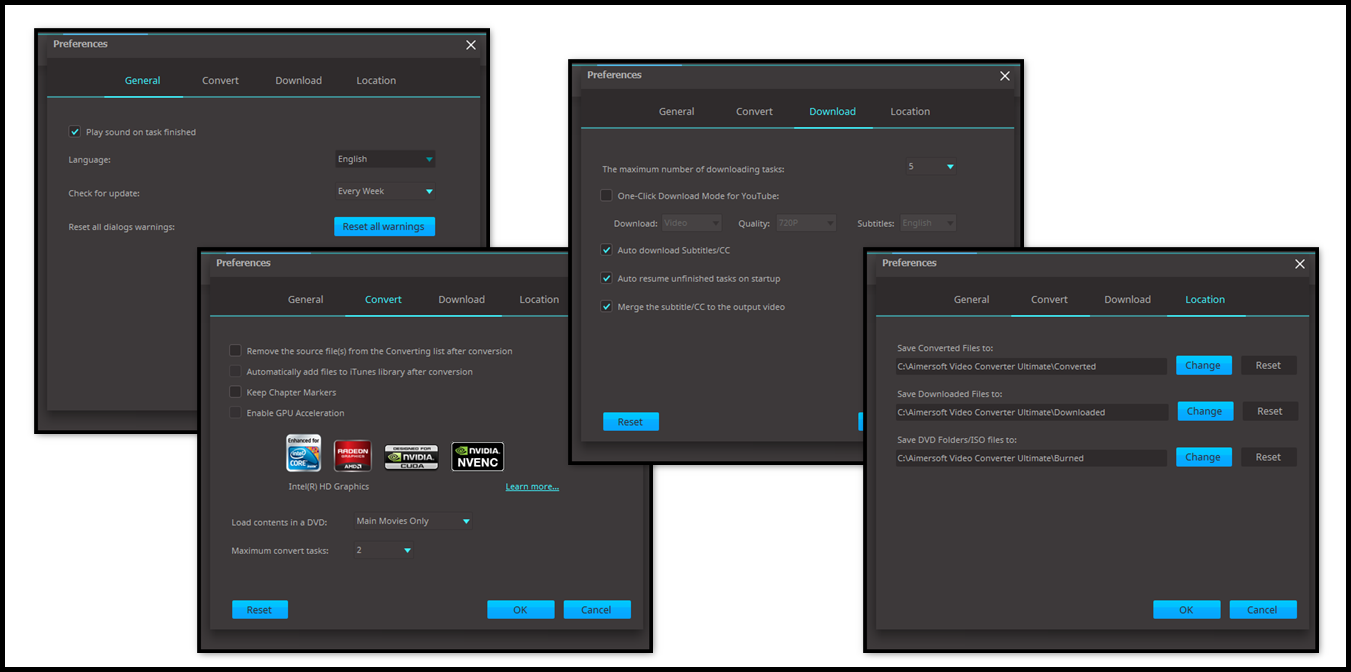
Task: Open Download tab in General window
Action: click(x=299, y=81)
